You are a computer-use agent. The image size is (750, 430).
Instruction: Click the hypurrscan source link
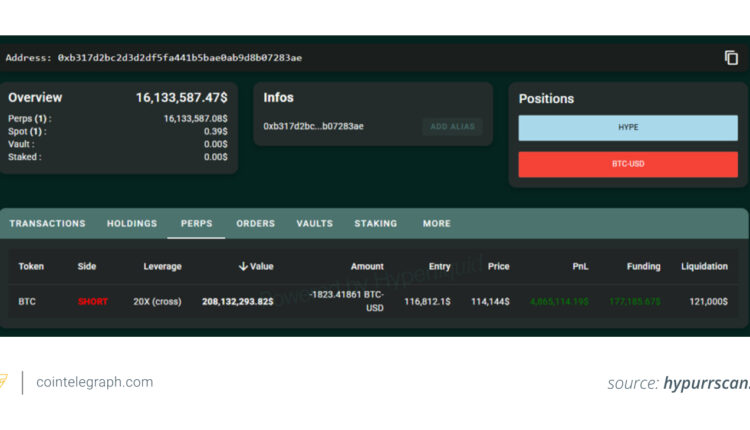tap(705, 383)
